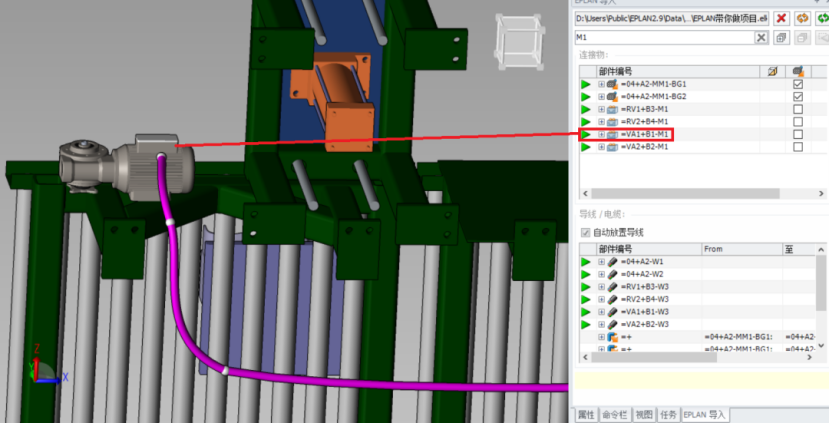Uncheck the =04+A2-MM1-BG1 checkbox

pyautogui.click(x=798, y=84)
